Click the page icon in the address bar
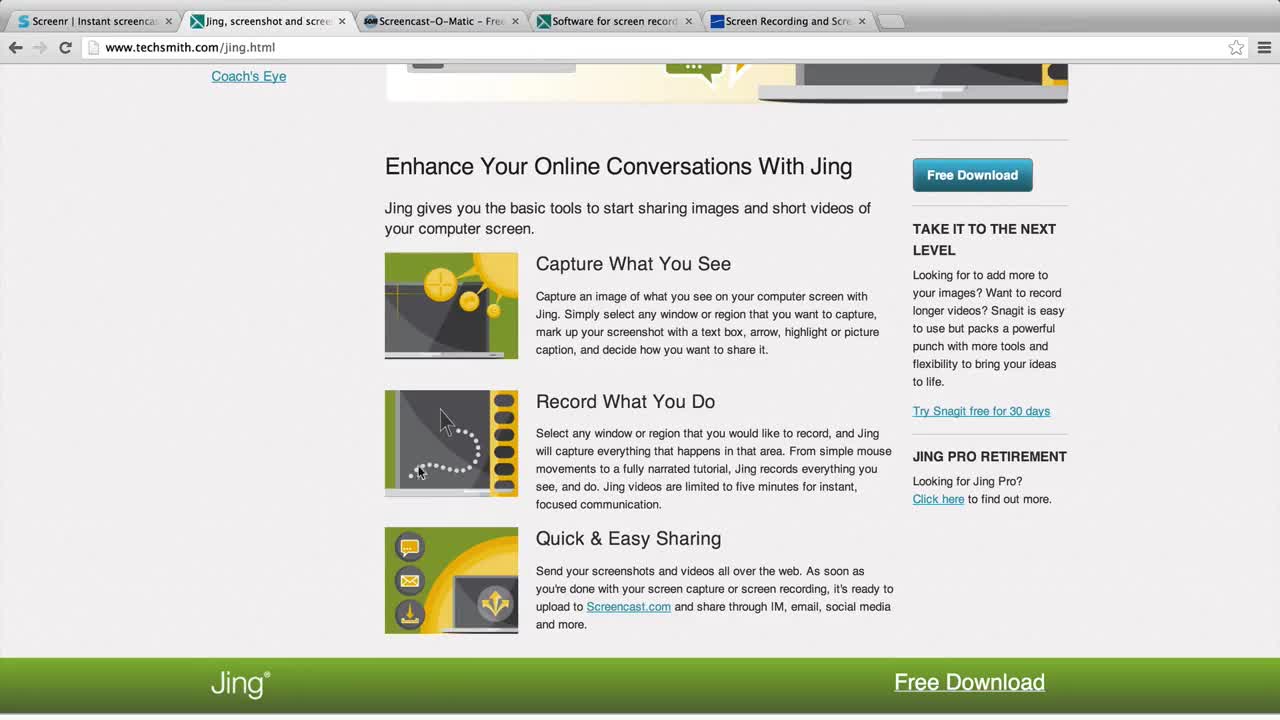The image size is (1280, 720). pyautogui.click(x=94, y=47)
